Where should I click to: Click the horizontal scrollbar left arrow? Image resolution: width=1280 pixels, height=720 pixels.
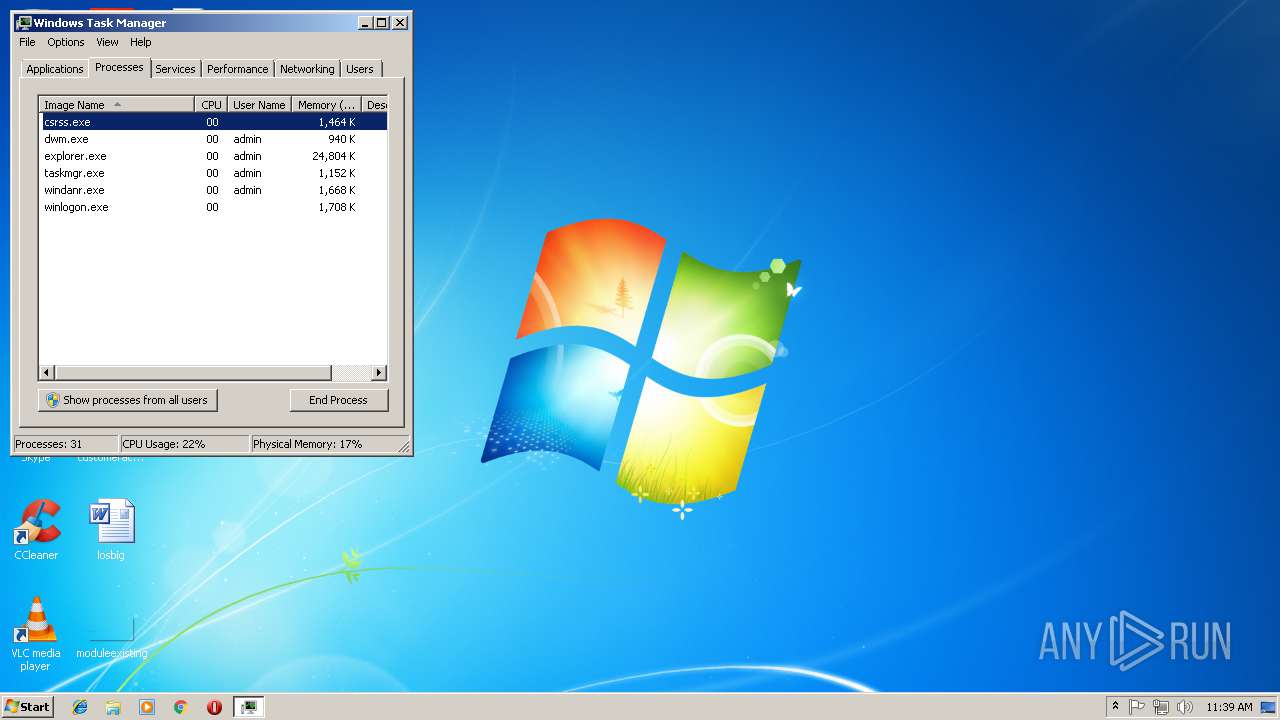click(x=47, y=373)
